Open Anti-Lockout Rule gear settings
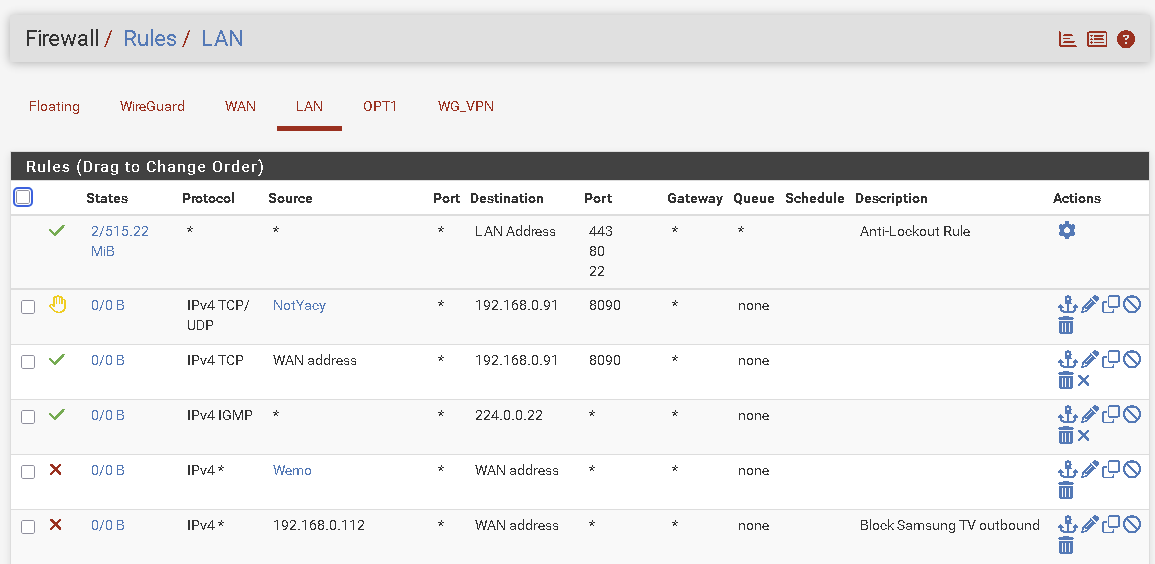The height and width of the screenshot is (564, 1155). tap(1067, 231)
